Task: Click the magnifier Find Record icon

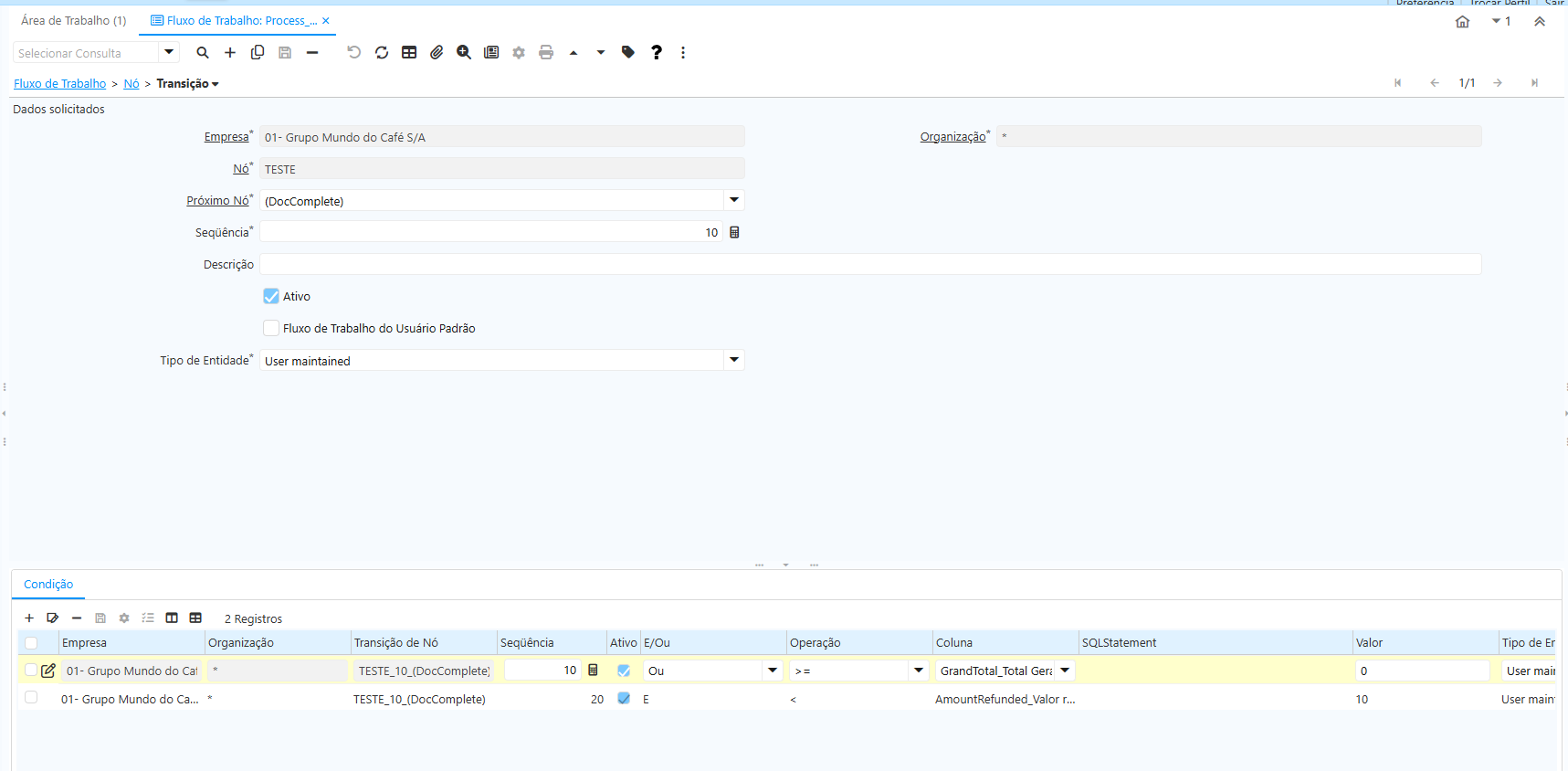Action: (x=203, y=53)
